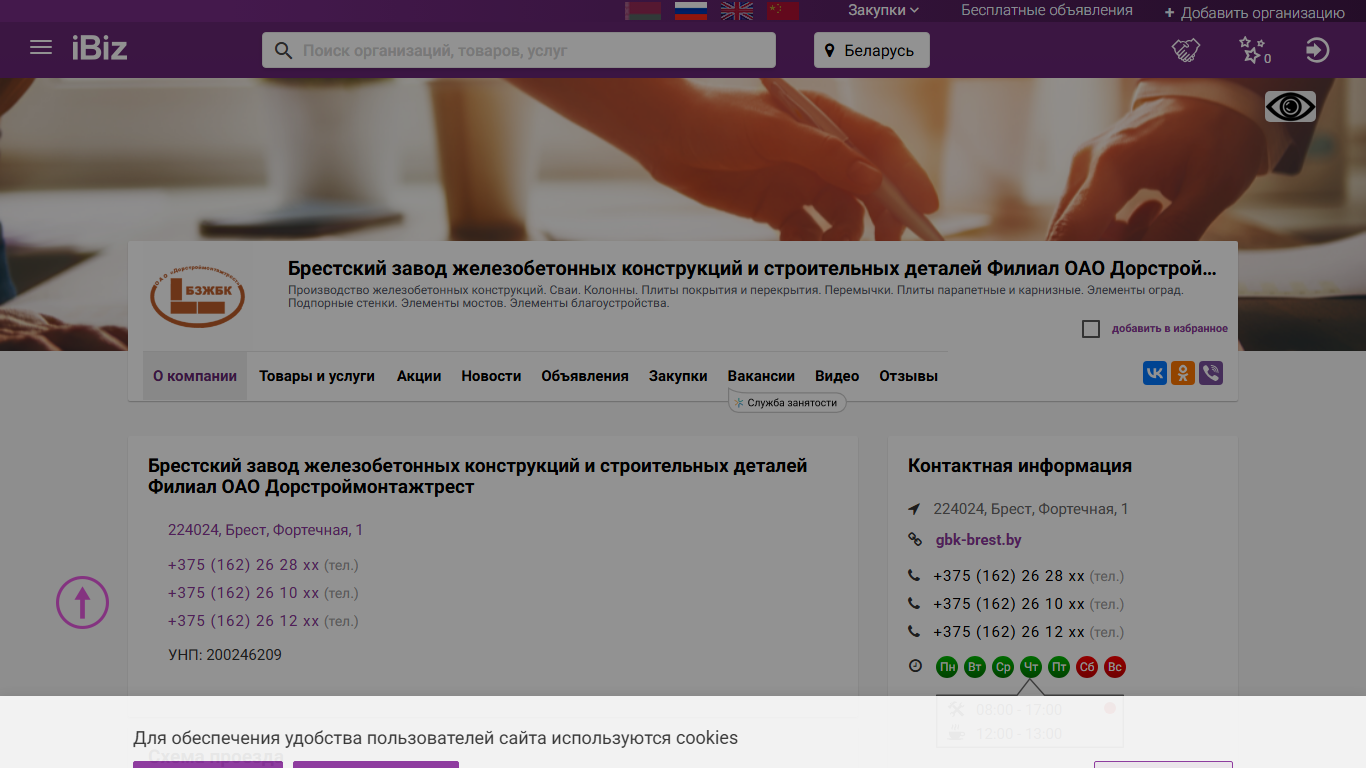
Task: Check the добавить в избранное checkbox
Action: point(1091,329)
